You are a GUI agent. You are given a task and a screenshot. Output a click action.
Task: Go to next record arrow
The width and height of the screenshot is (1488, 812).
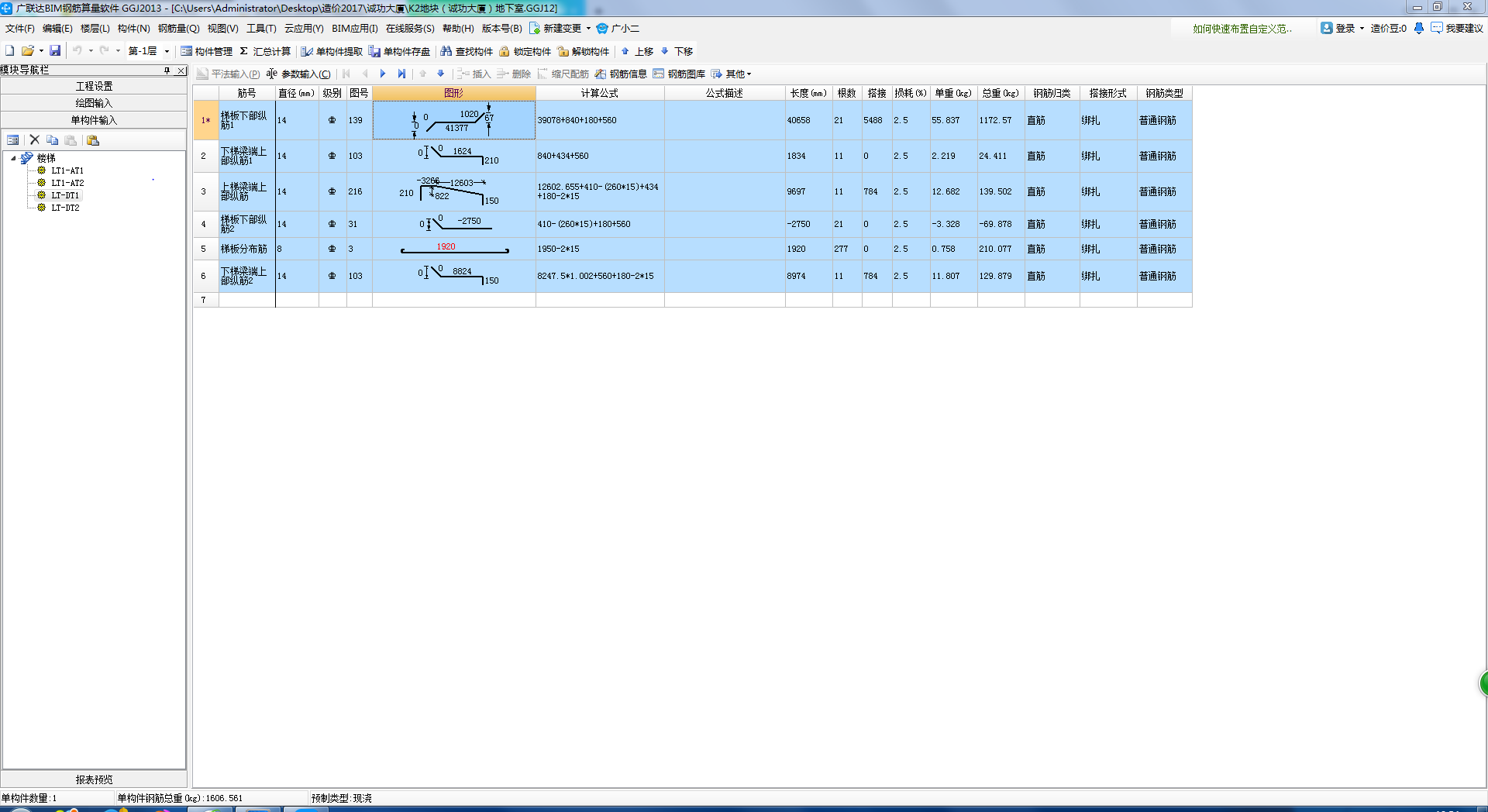(x=383, y=74)
